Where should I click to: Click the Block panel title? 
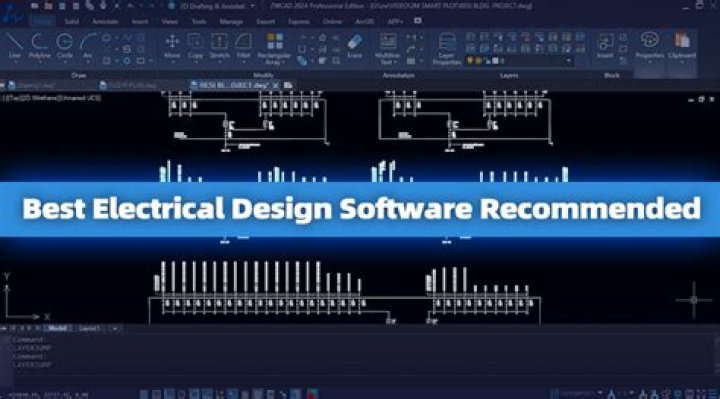612,75
